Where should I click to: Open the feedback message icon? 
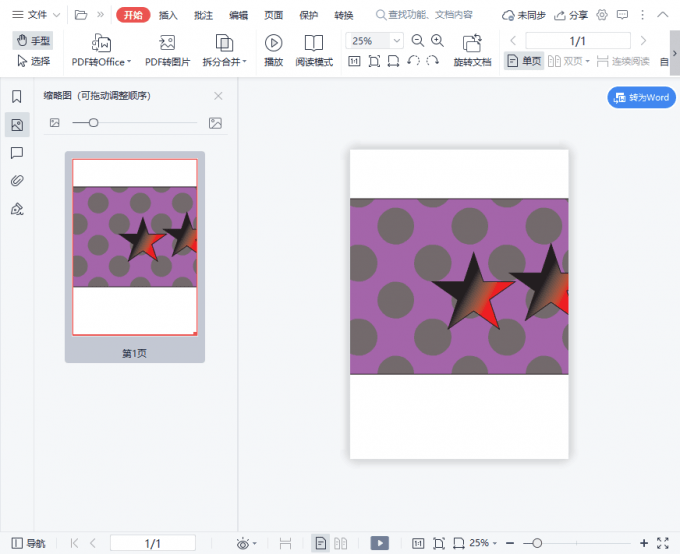click(x=622, y=15)
